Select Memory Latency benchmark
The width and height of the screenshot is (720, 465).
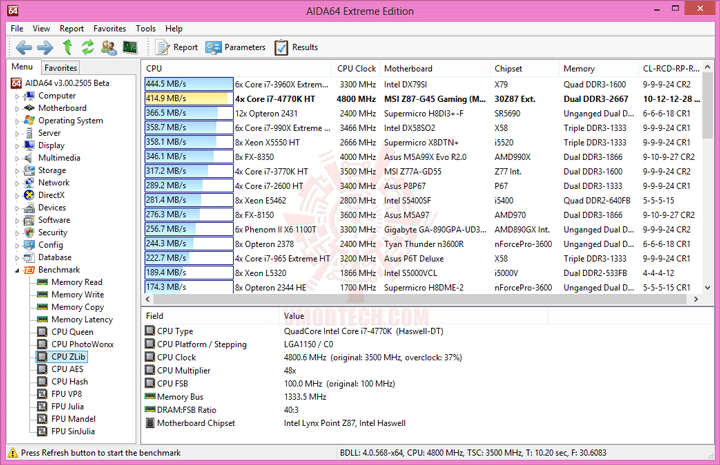tap(82, 319)
